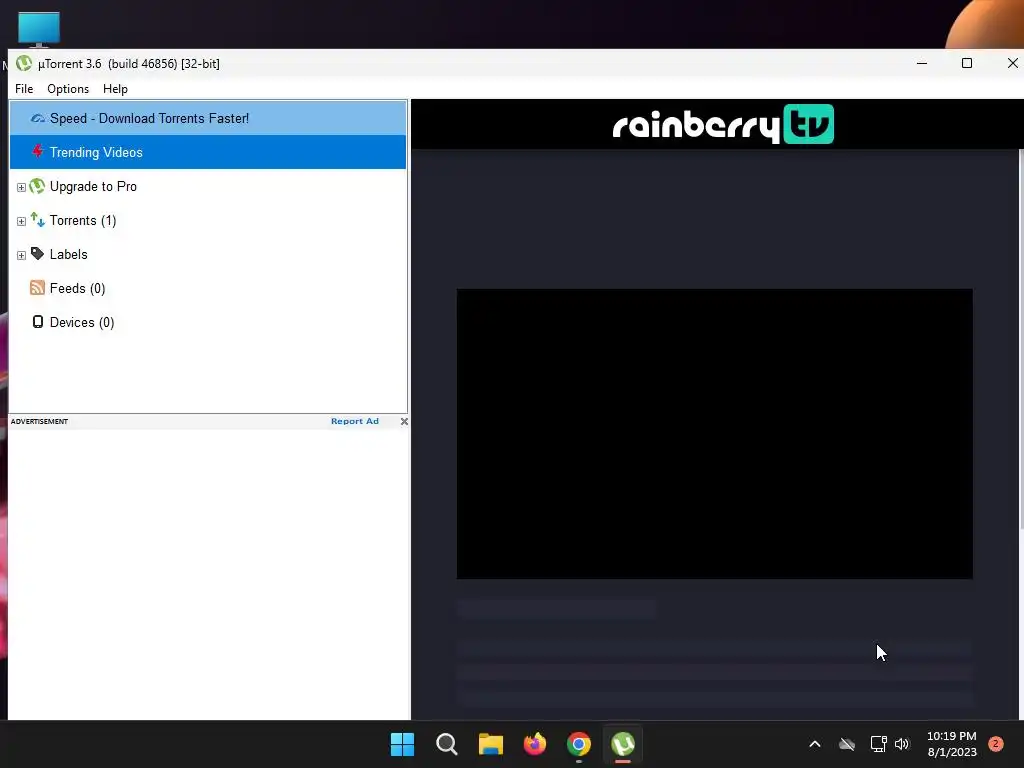Viewport: 1024px width, 768px height.
Task: Click the Torrents up-down arrows icon
Action: 38,220
